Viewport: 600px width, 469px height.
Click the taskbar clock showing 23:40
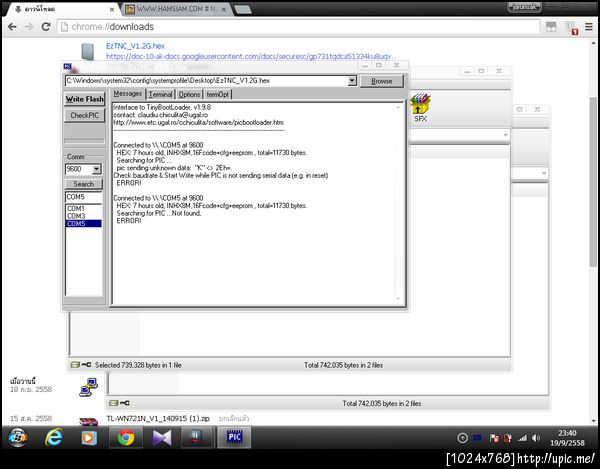[x=567, y=438]
